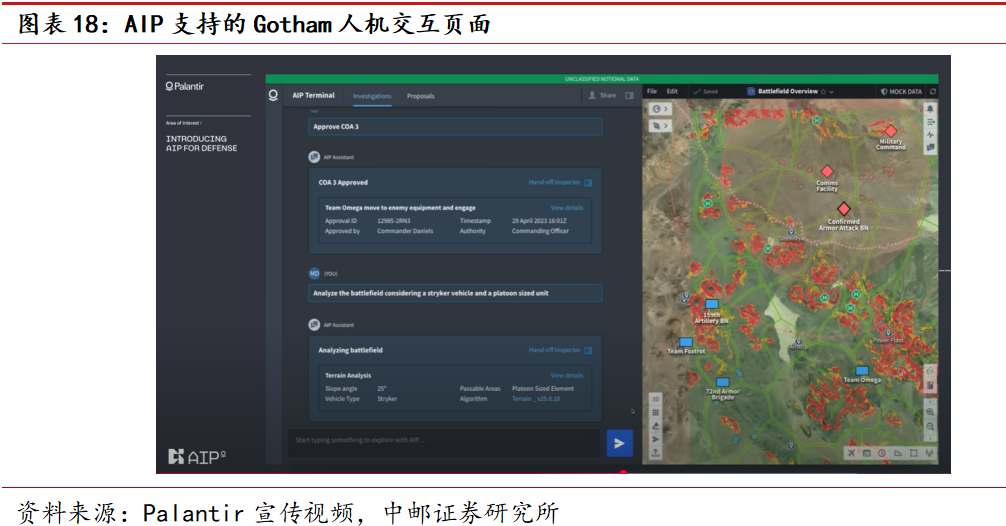This screenshot has width=1006, height=526.
Task: Click the AIP logo in left sidebar
Action: pos(197,457)
